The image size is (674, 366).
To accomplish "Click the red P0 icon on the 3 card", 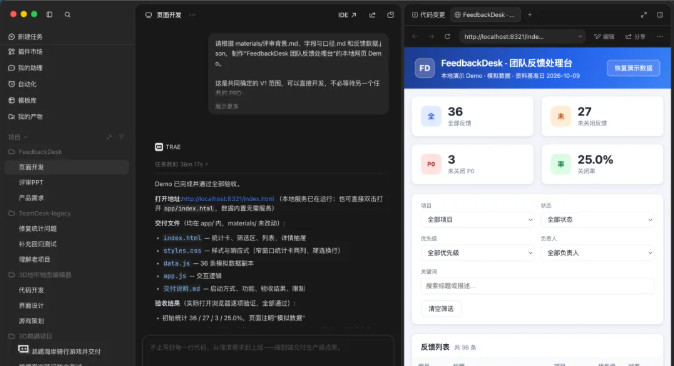I will point(431,164).
